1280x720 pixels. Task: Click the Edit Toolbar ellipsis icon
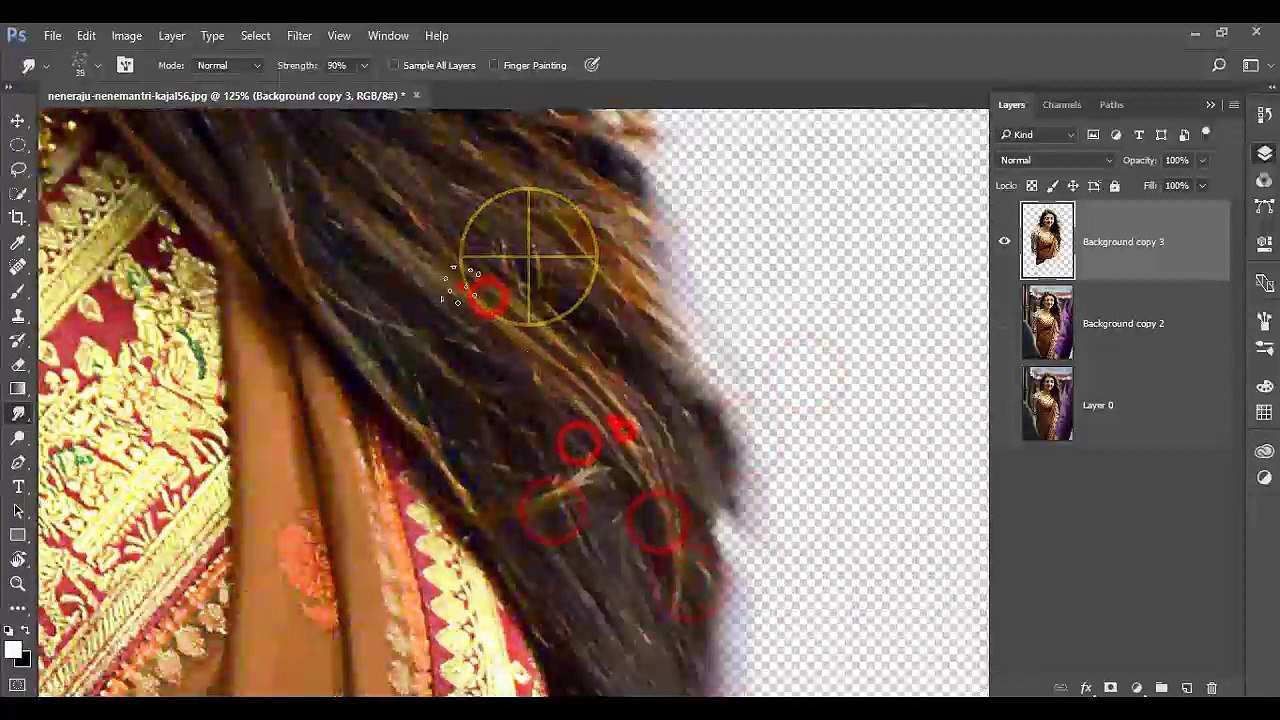[18, 608]
